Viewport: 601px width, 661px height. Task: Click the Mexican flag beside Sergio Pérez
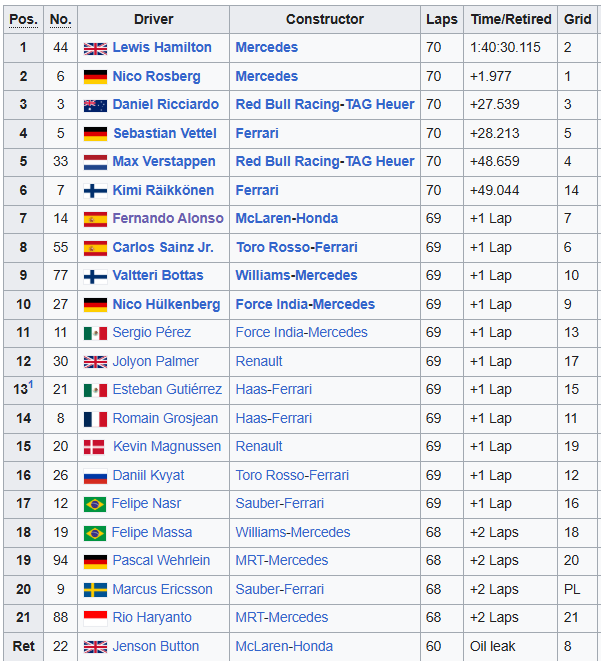pos(95,333)
